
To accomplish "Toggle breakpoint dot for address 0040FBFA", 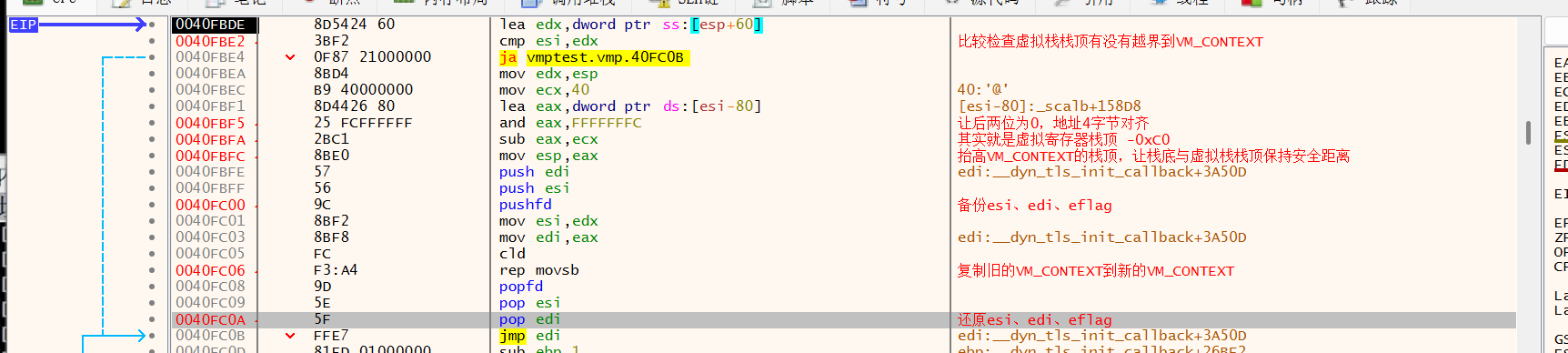I will pos(152,139).
